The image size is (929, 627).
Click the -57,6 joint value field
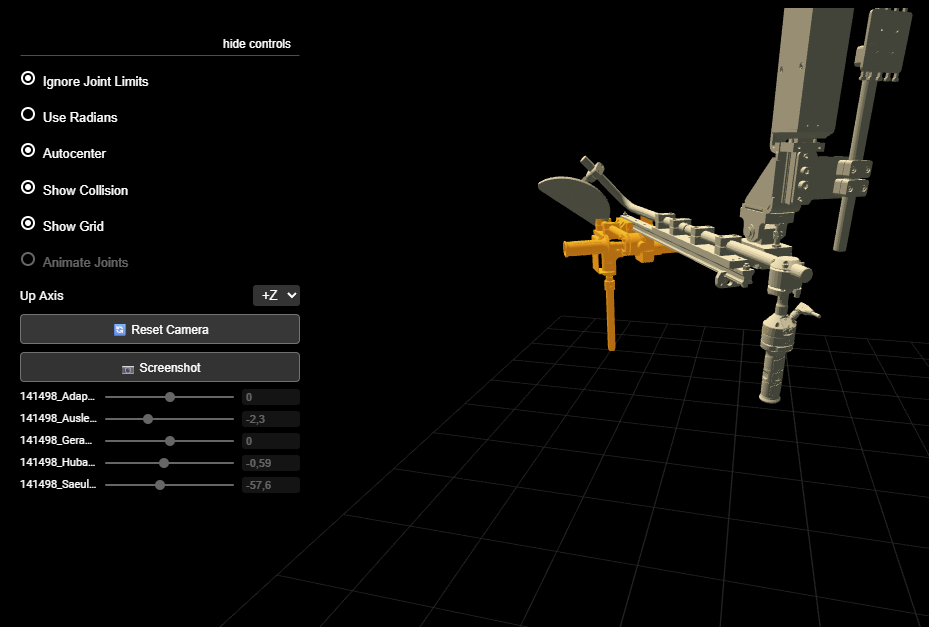point(270,485)
